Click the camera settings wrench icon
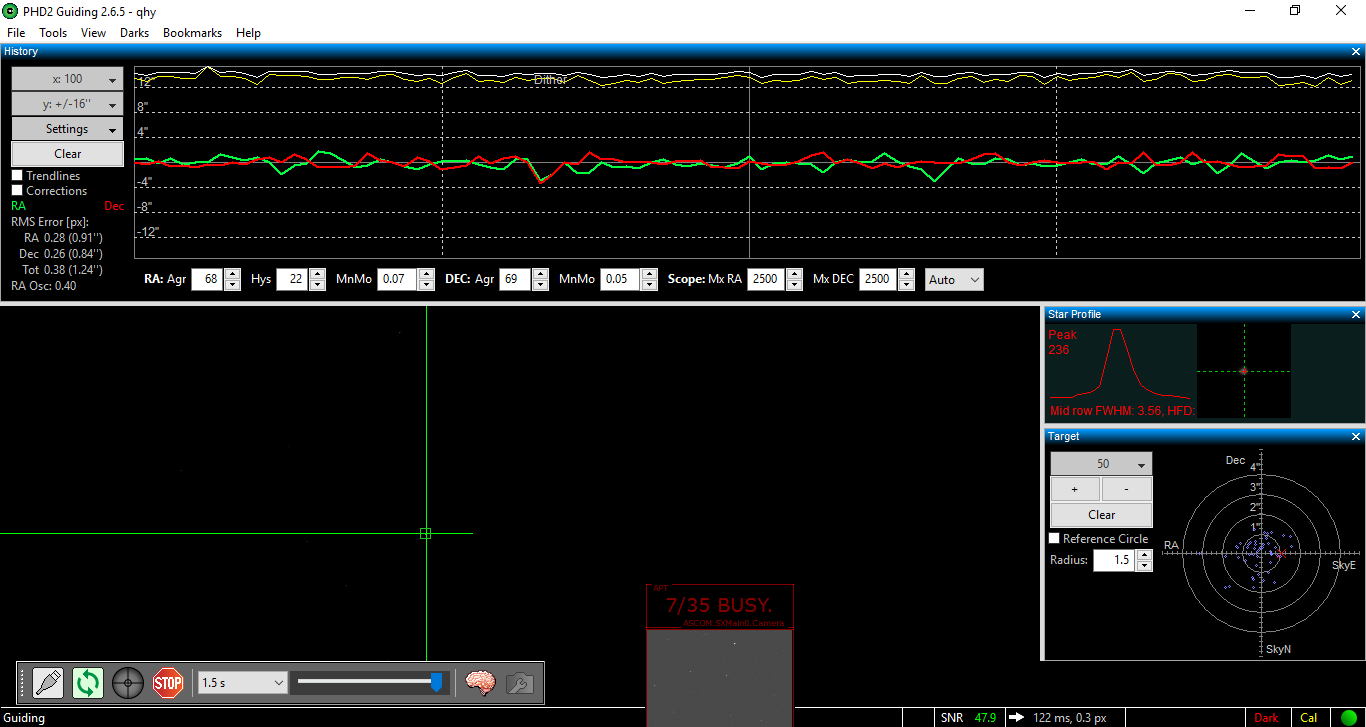 [x=519, y=683]
